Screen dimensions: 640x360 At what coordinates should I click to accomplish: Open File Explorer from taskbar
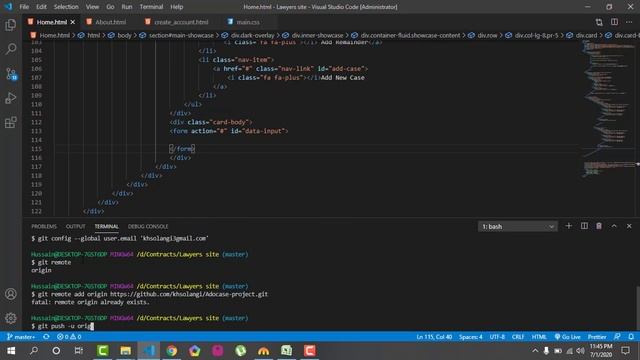point(126,351)
